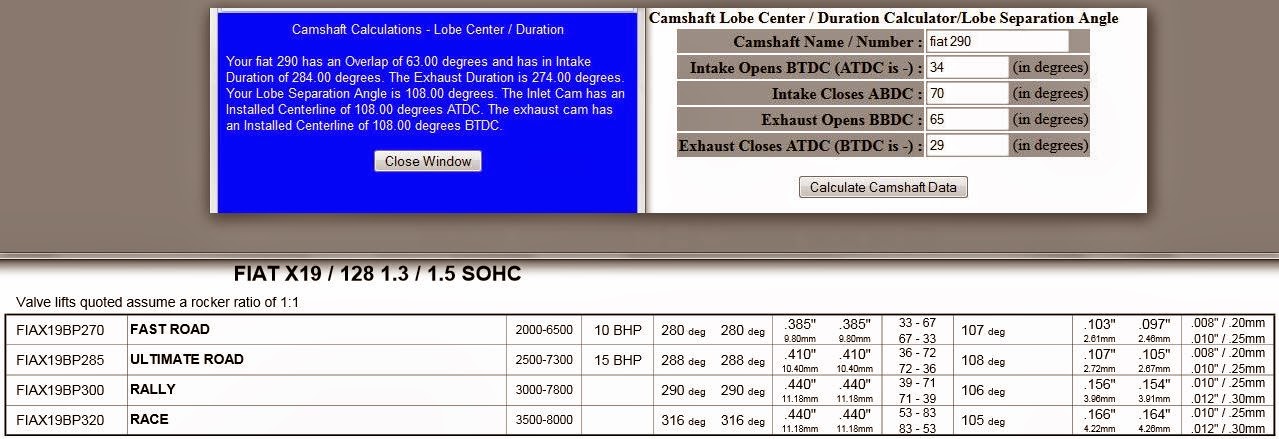
Task: Select the FIAX19BP300 part number cell
Action: [67, 389]
